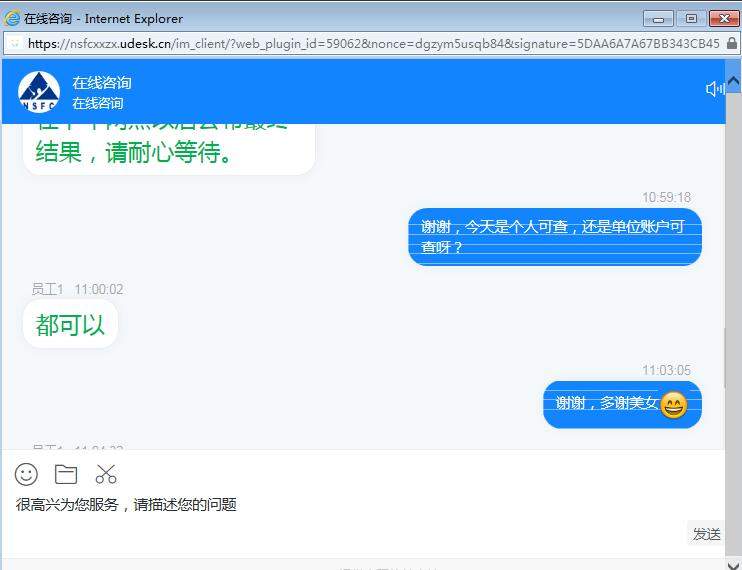Click the scroll up arrow
Viewport: 742px width, 570px height.
point(733,82)
